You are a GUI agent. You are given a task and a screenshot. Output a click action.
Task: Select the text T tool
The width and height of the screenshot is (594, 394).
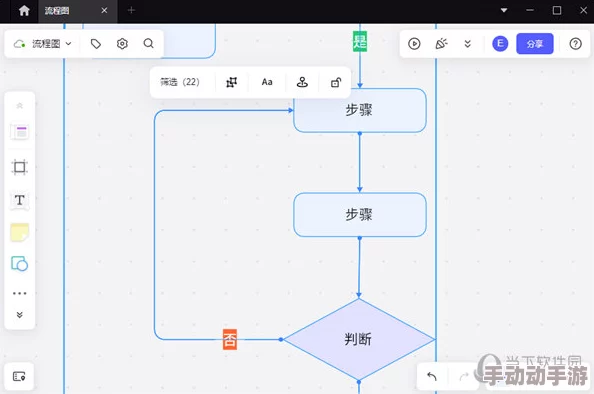click(x=20, y=200)
